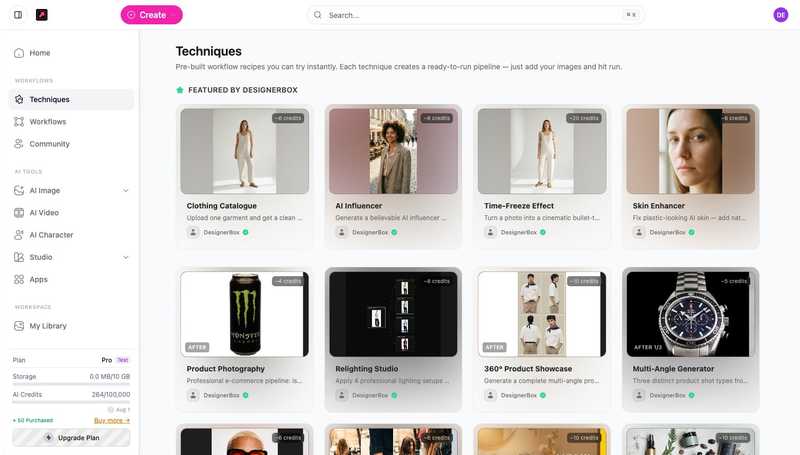The image size is (800, 455).
Task: Click DesignerBox avatar under 360° Product Showcase
Action: (x=490, y=395)
